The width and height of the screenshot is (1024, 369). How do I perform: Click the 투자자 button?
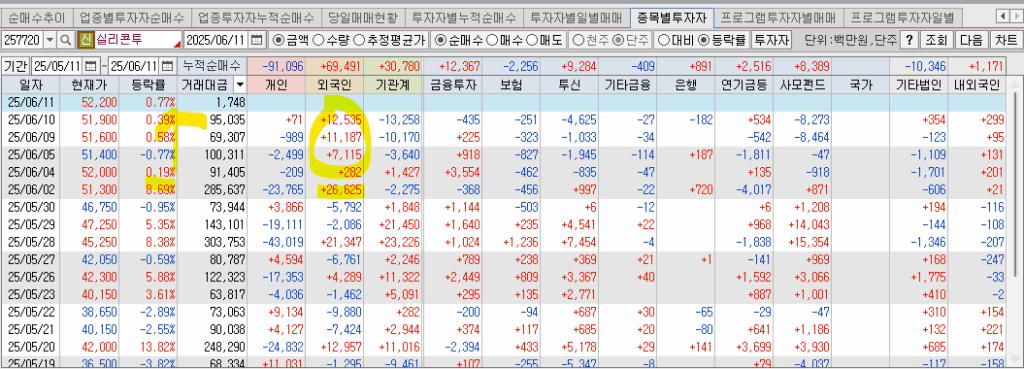(771, 40)
